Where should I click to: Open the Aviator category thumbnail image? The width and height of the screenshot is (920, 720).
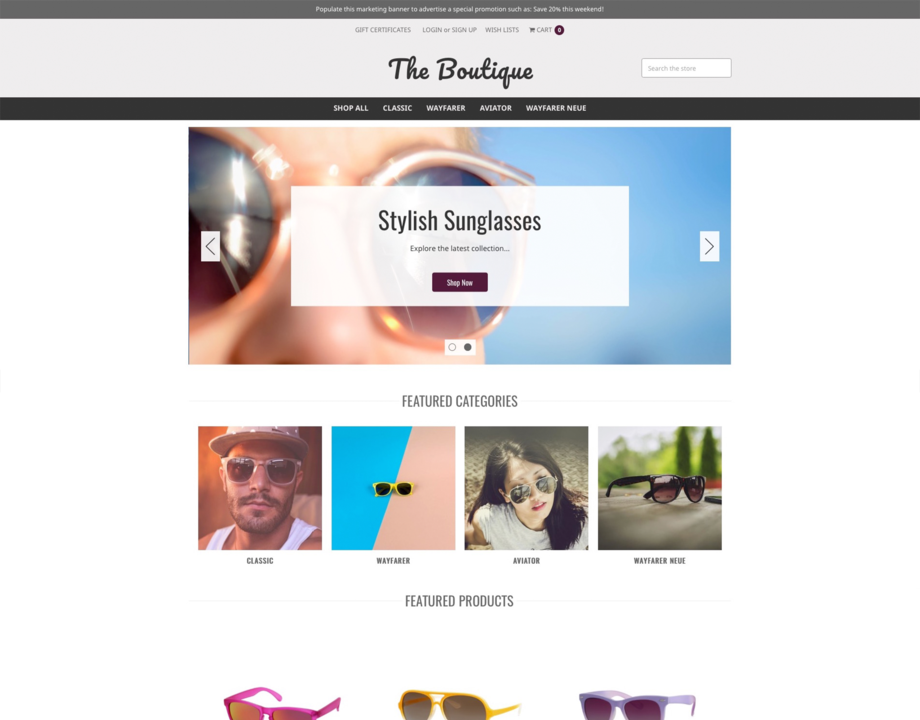pos(526,488)
